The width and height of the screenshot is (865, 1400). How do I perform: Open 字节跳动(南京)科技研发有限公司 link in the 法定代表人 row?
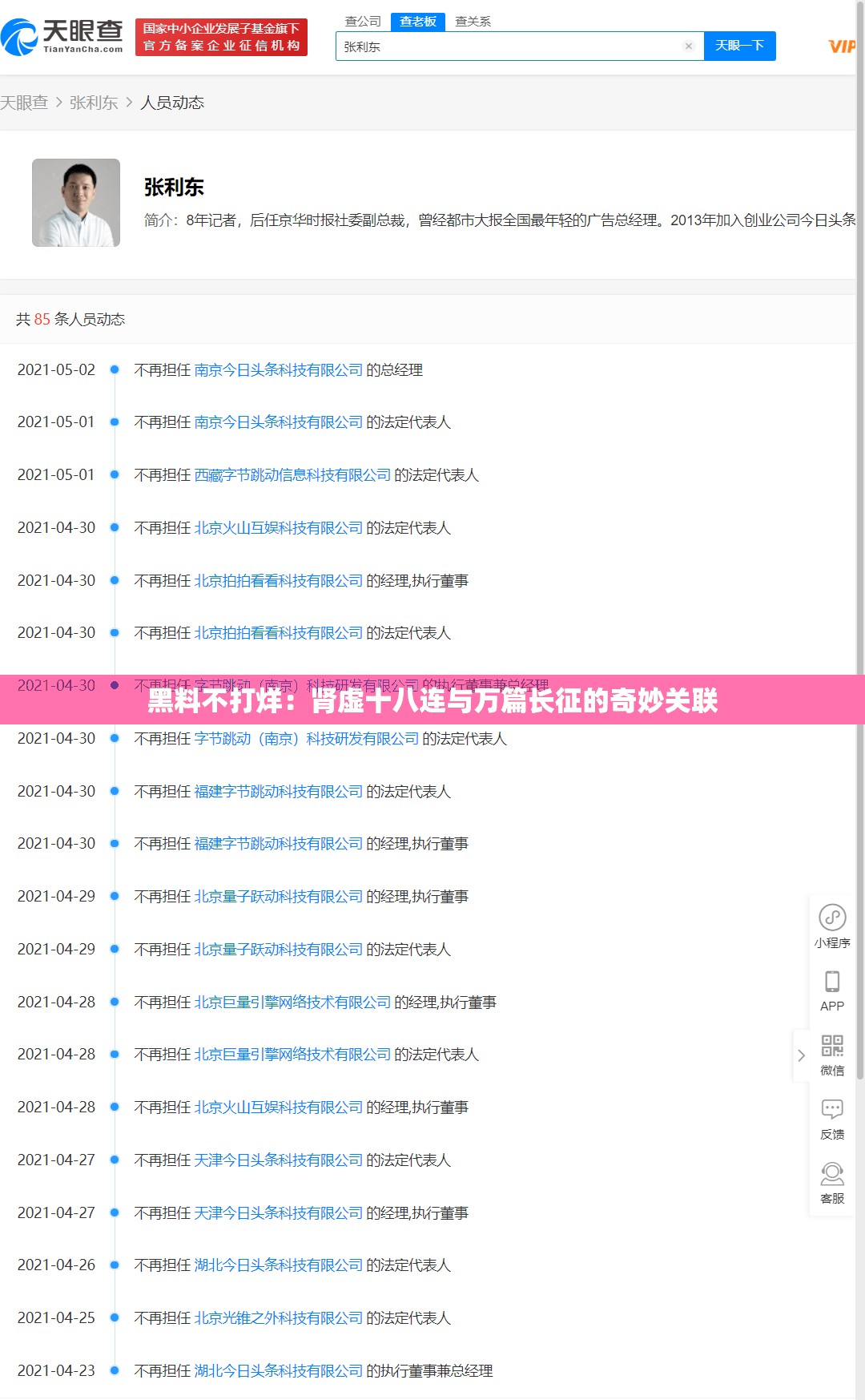pos(307,739)
